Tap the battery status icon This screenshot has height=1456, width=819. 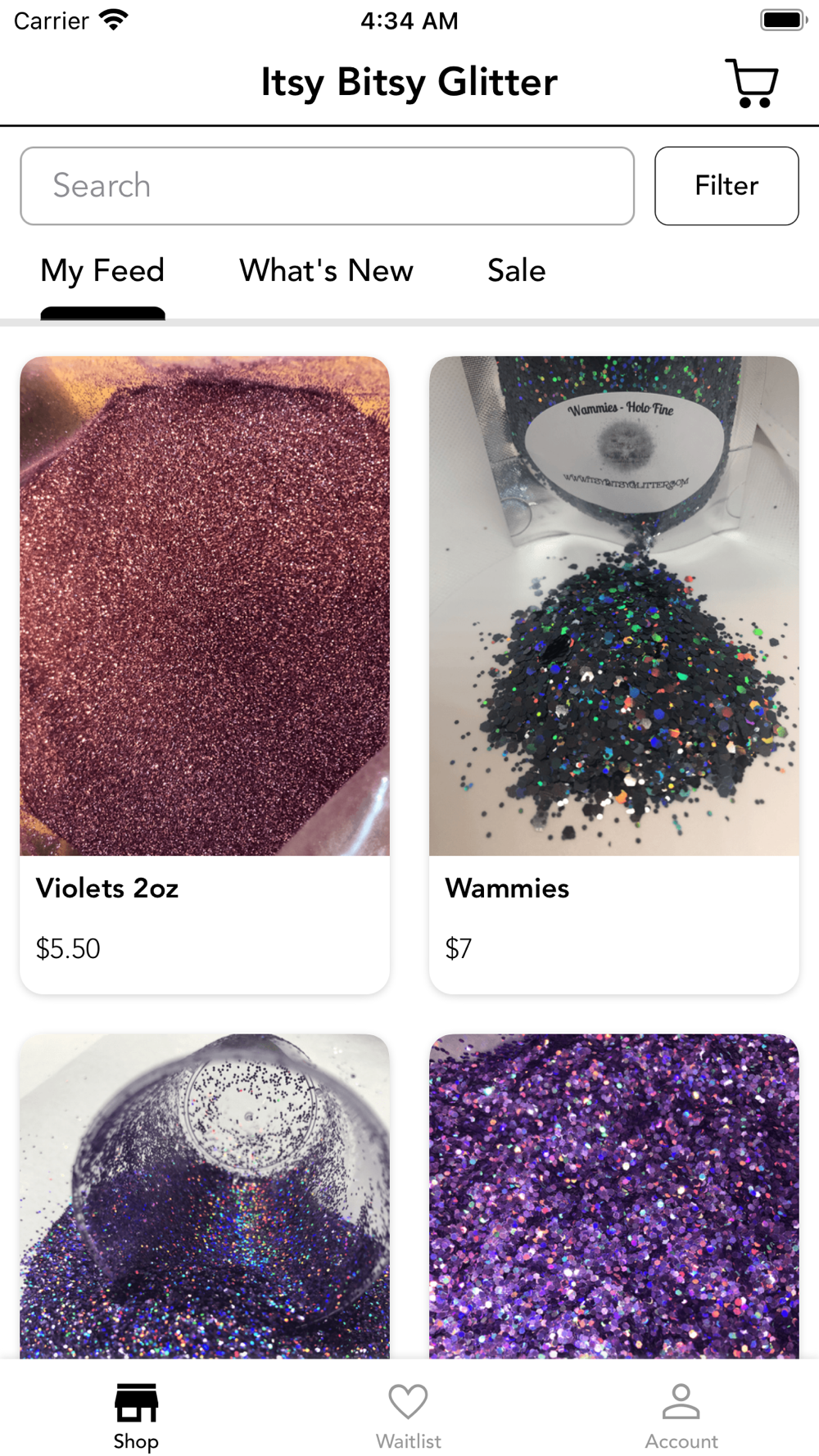(x=783, y=20)
